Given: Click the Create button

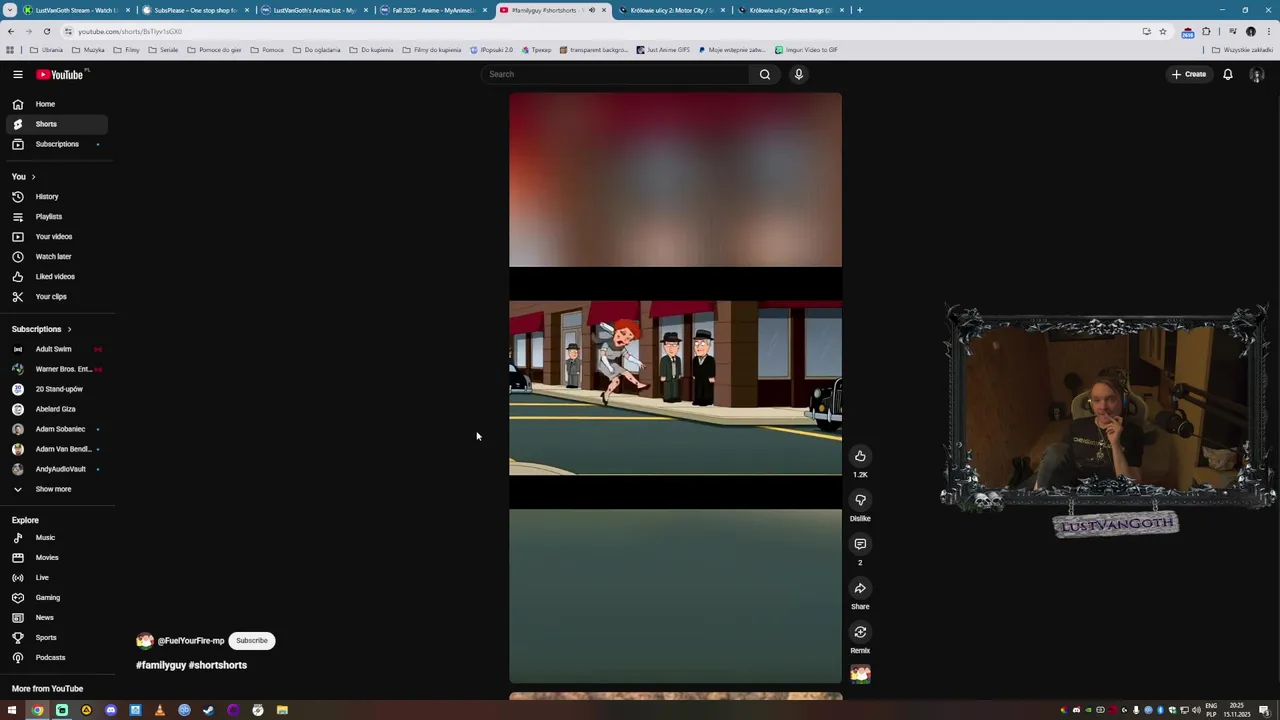Looking at the screenshot, I should (x=1189, y=74).
